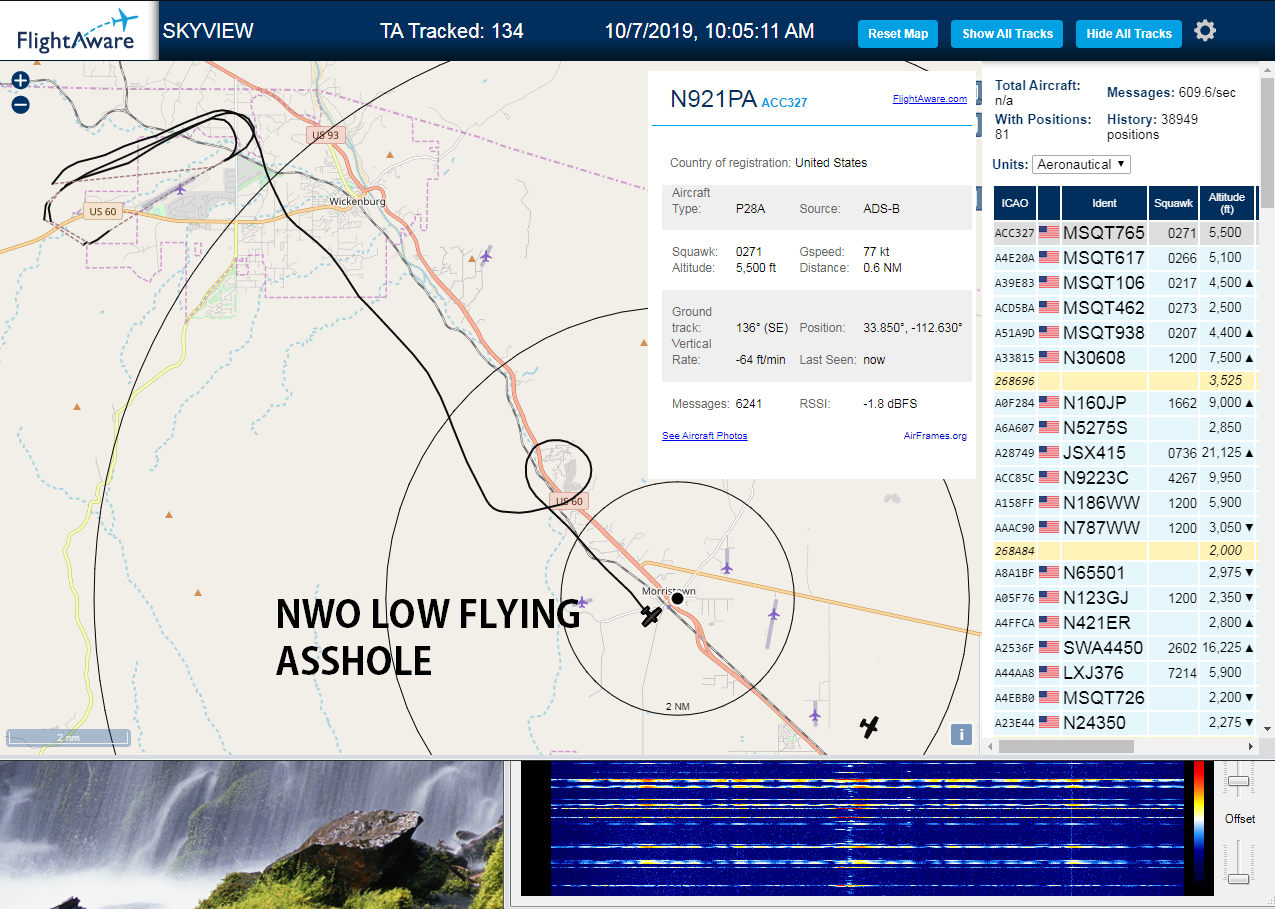The height and width of the screenshot is (909, 1275).
Task: Click the map info 'i' button
Action: coord(961,735)
